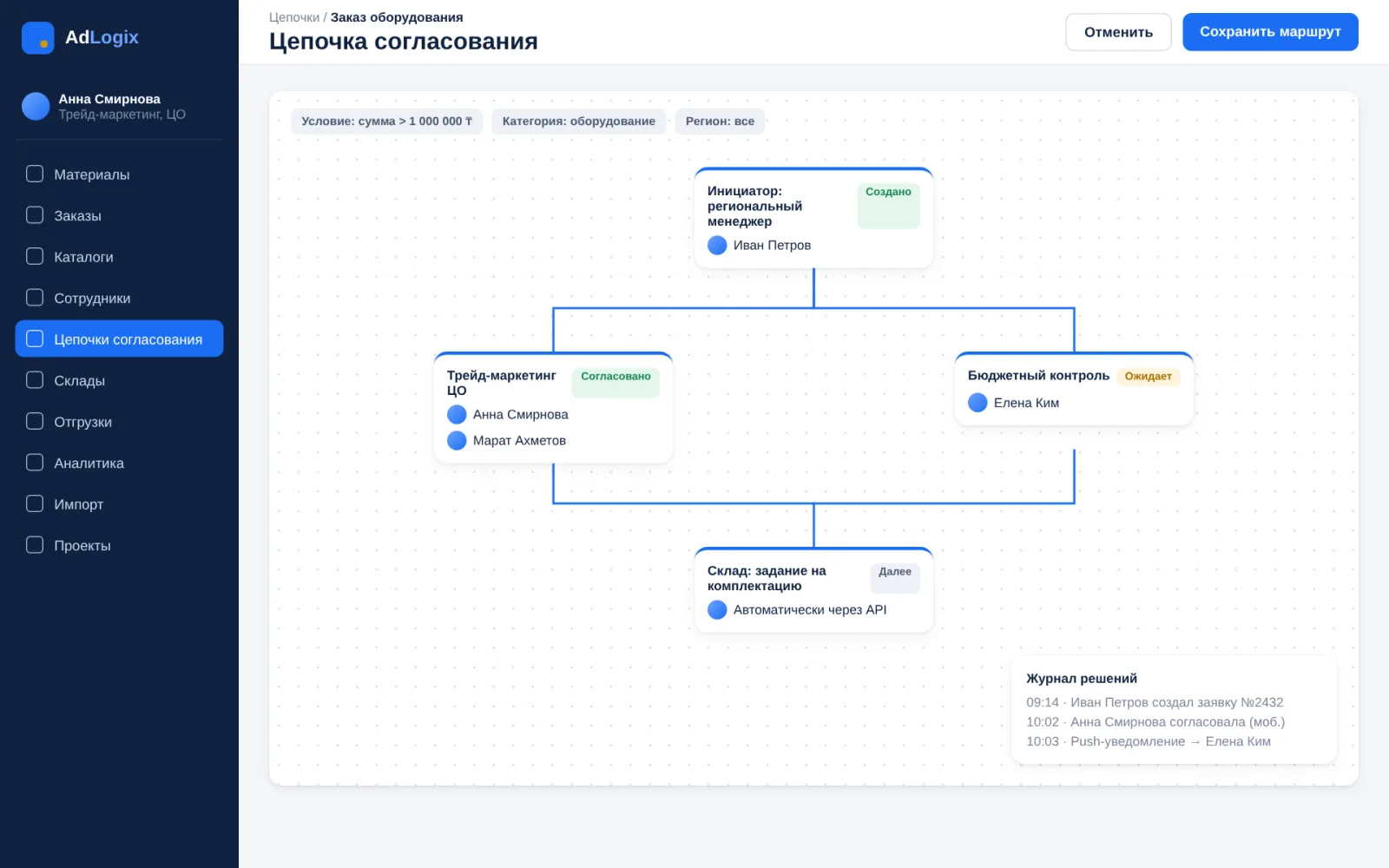
Task: Click the avatar beside Автоматически через API
Action: click(x=717, y=610)
